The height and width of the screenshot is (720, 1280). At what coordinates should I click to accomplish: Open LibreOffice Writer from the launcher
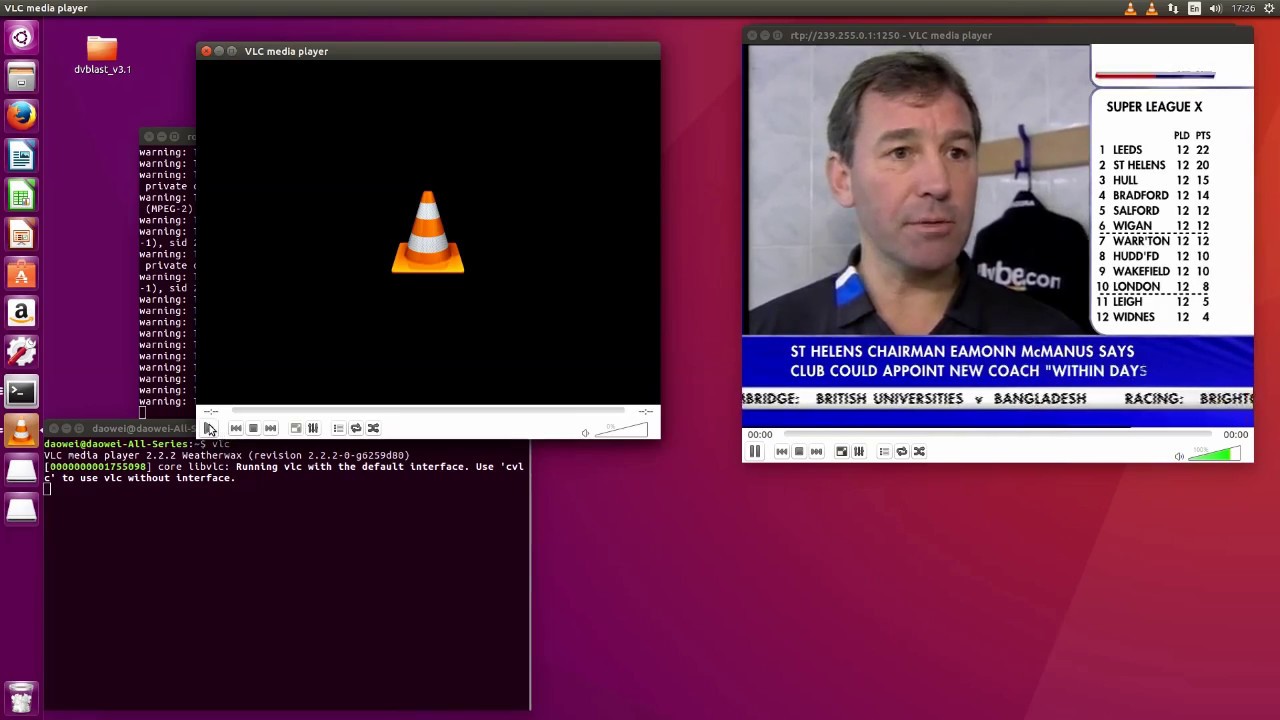[21, 156]
